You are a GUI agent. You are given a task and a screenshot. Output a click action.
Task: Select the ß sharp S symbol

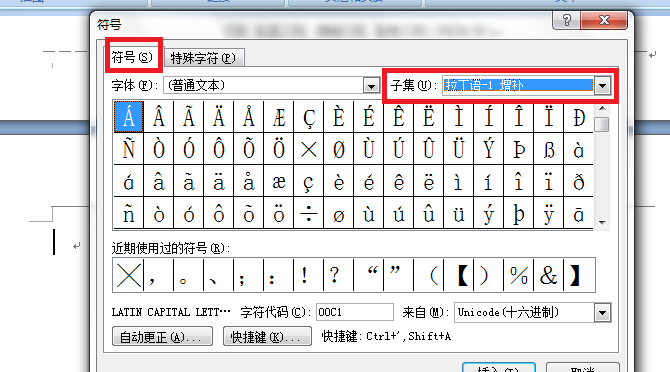point(549,149)
